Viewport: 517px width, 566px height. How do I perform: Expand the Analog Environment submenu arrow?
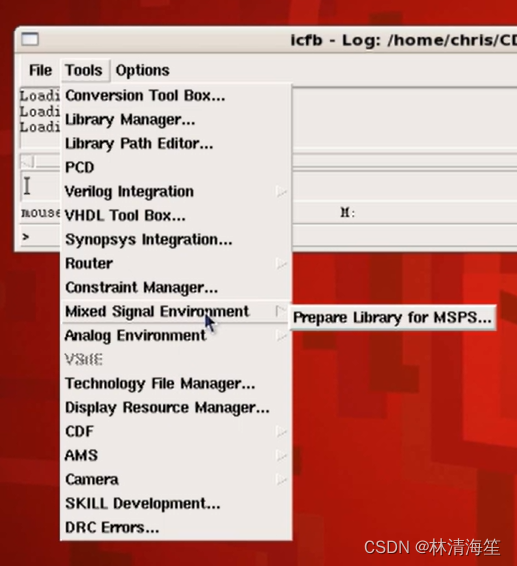[x=281, y=336]
